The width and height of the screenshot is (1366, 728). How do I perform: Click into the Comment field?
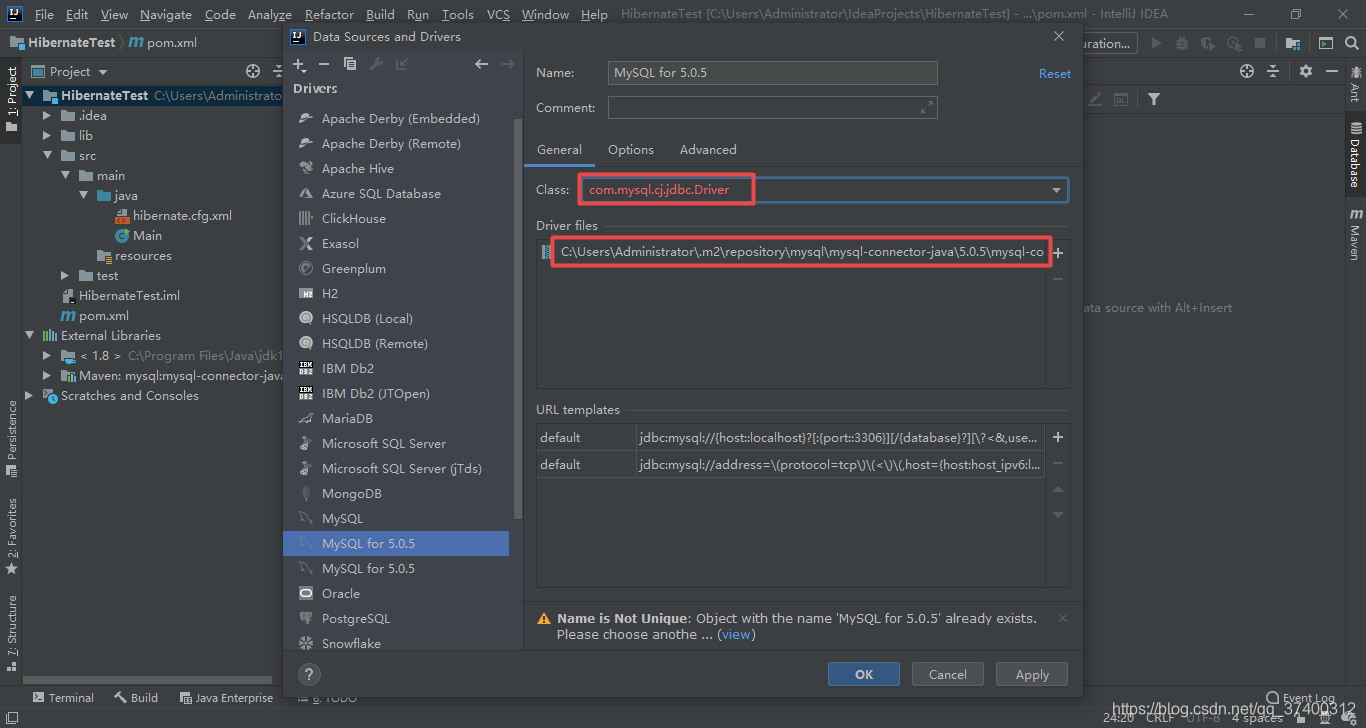coord(772,107)
